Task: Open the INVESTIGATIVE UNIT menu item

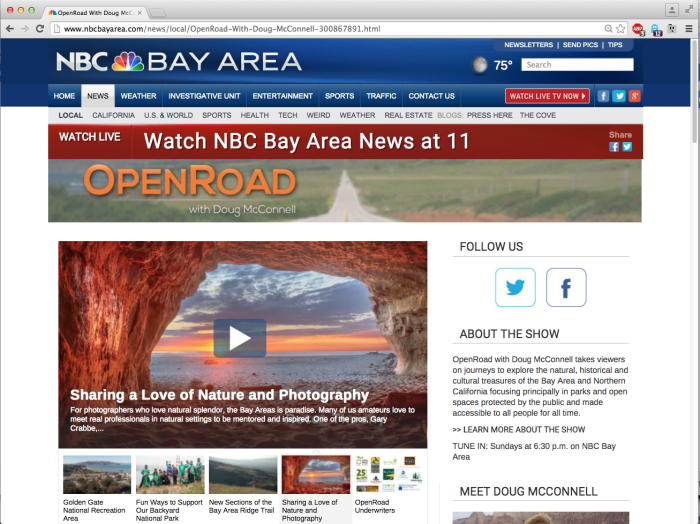Action: pos(204,96)
